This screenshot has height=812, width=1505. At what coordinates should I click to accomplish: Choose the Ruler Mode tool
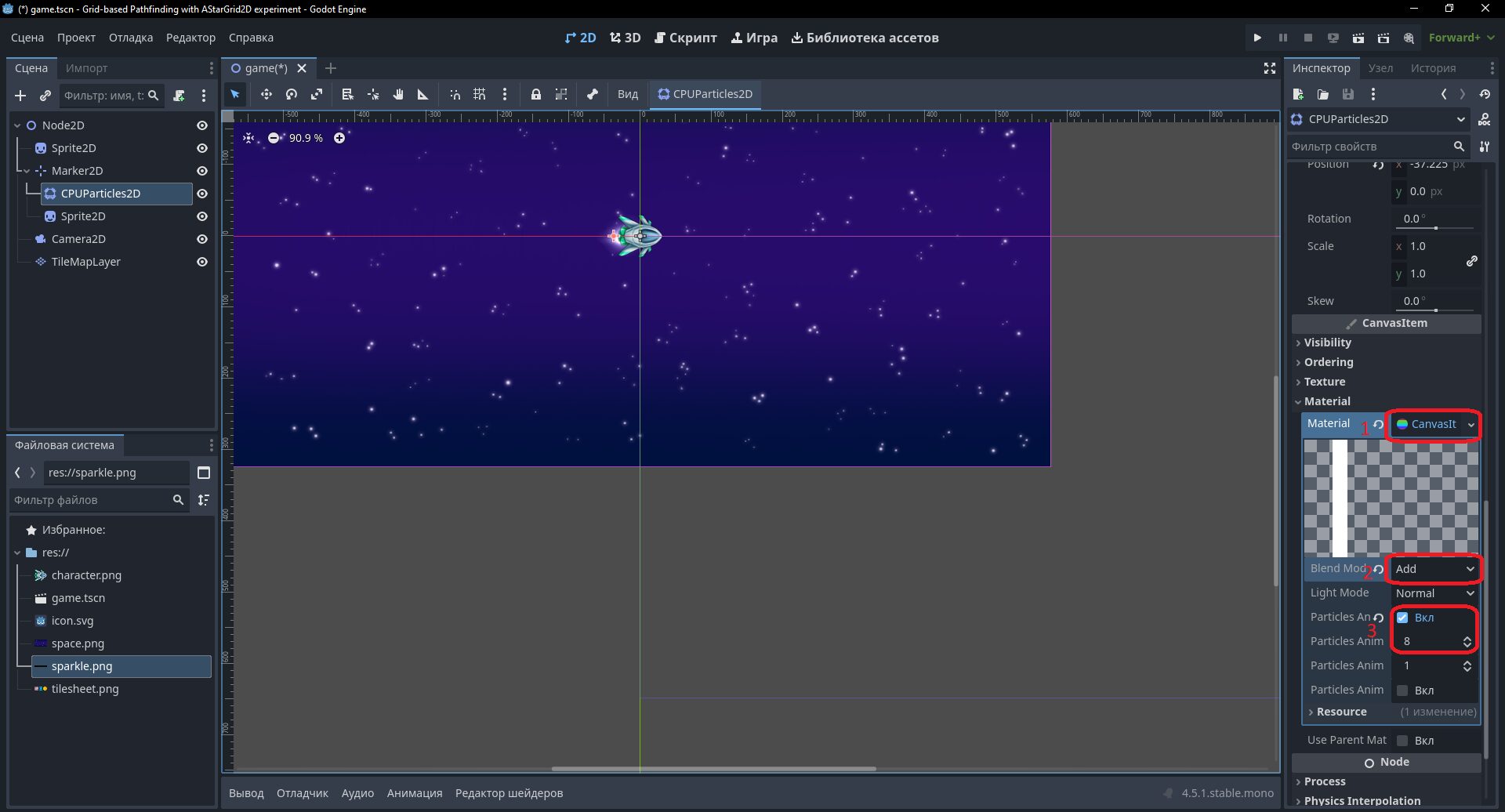[x=423, y=94]
